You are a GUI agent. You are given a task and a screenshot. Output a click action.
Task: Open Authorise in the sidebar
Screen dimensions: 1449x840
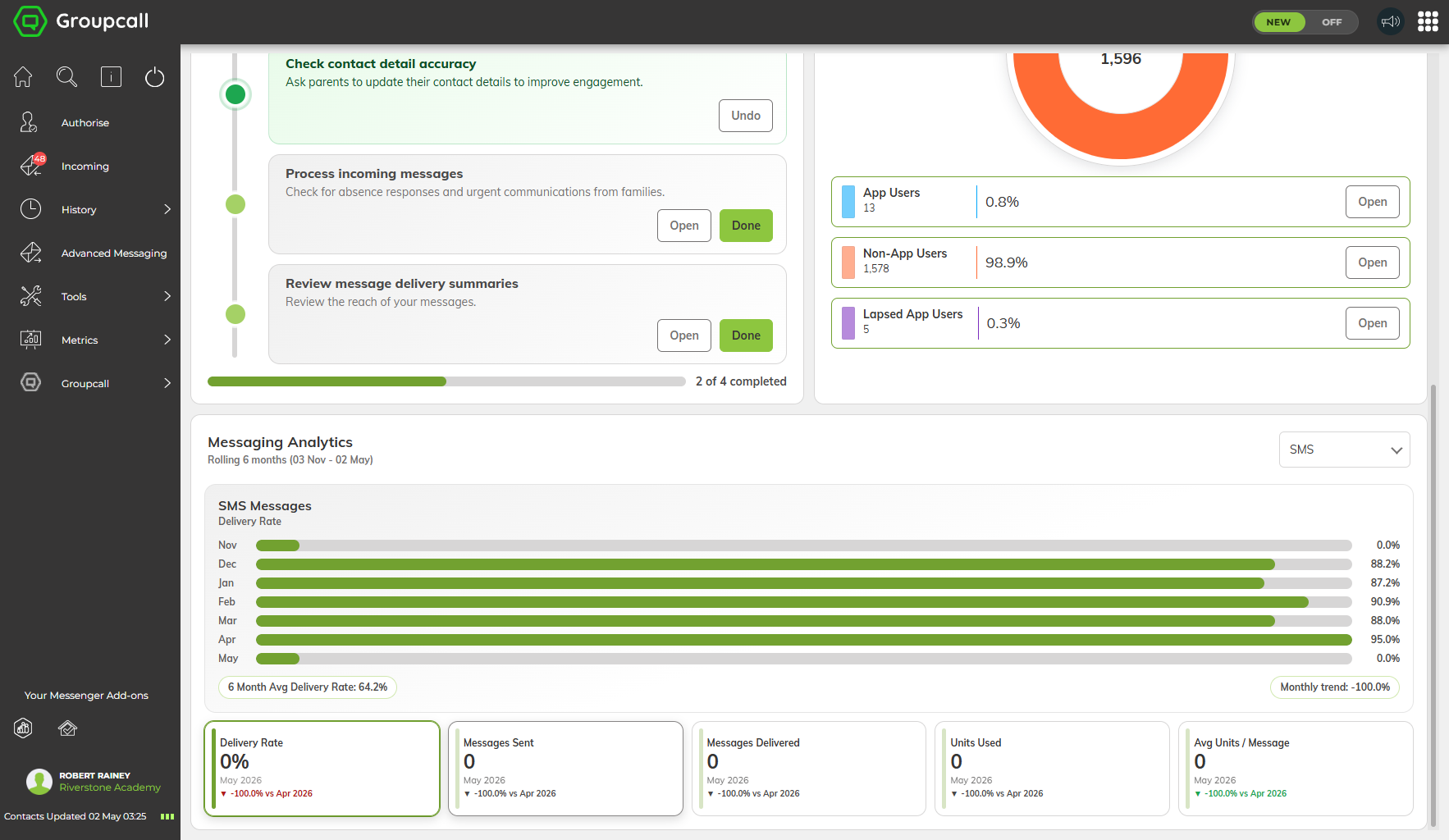click(x=85, y=123)
